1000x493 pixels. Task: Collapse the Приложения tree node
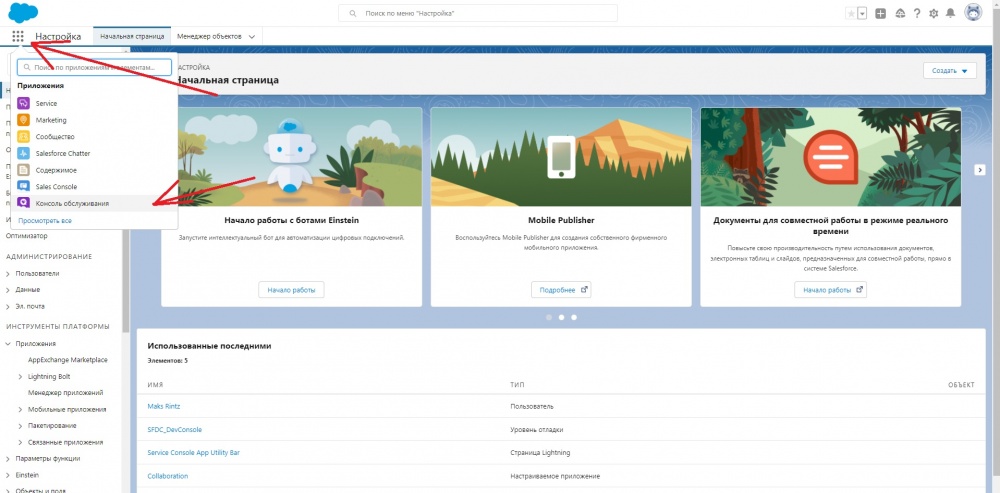(8, 343)
